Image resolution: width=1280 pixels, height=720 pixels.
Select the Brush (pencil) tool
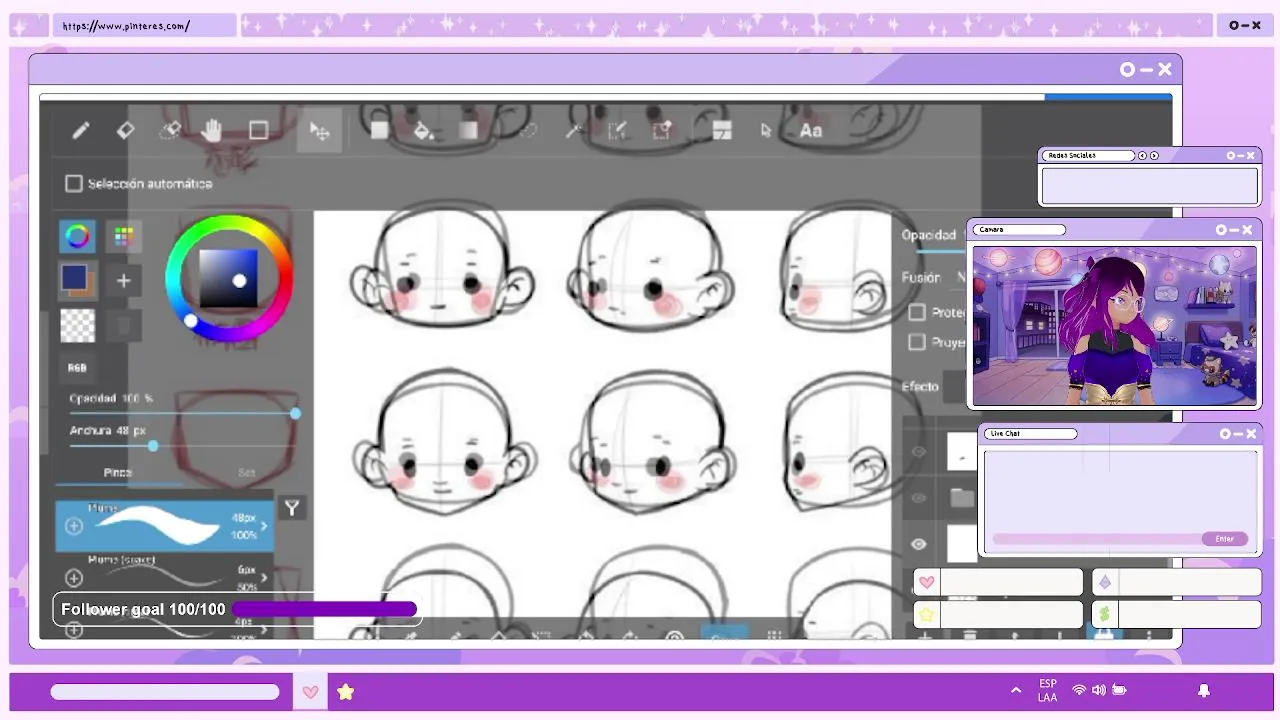(x=81, y=130)
